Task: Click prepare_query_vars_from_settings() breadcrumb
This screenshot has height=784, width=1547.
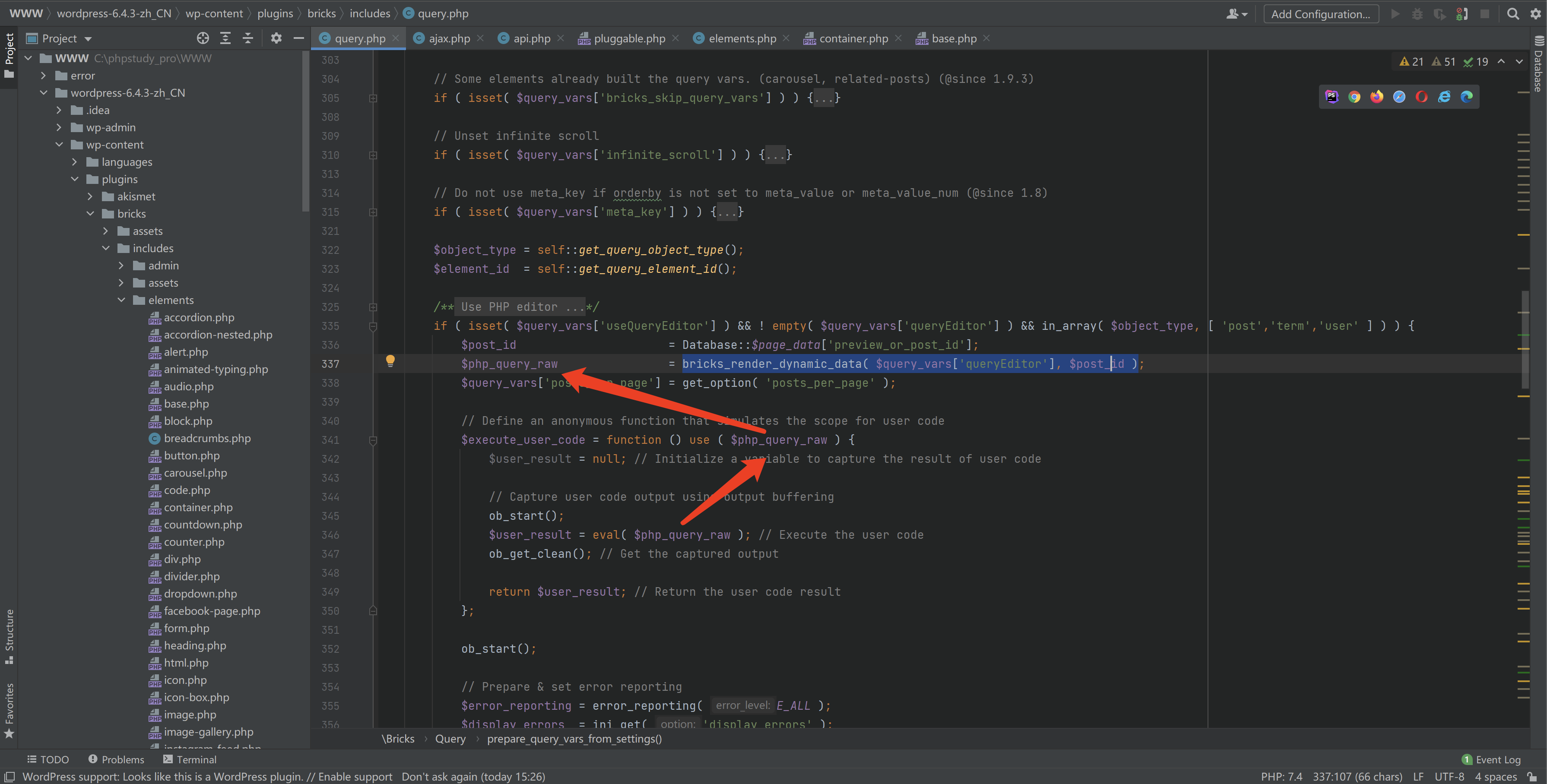Action: click(x=574, y=738)
